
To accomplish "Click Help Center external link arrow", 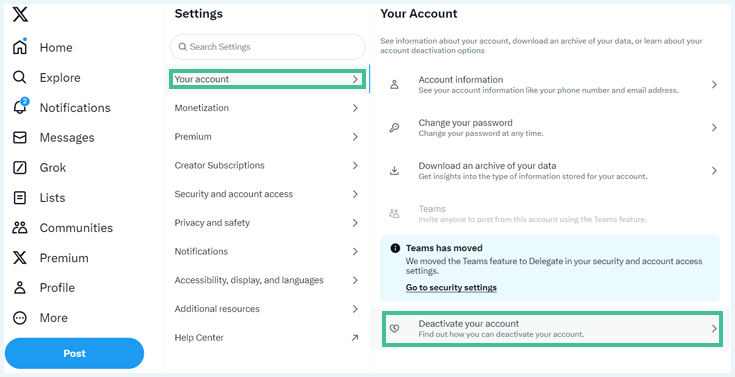I will click(x=355, y=338).
